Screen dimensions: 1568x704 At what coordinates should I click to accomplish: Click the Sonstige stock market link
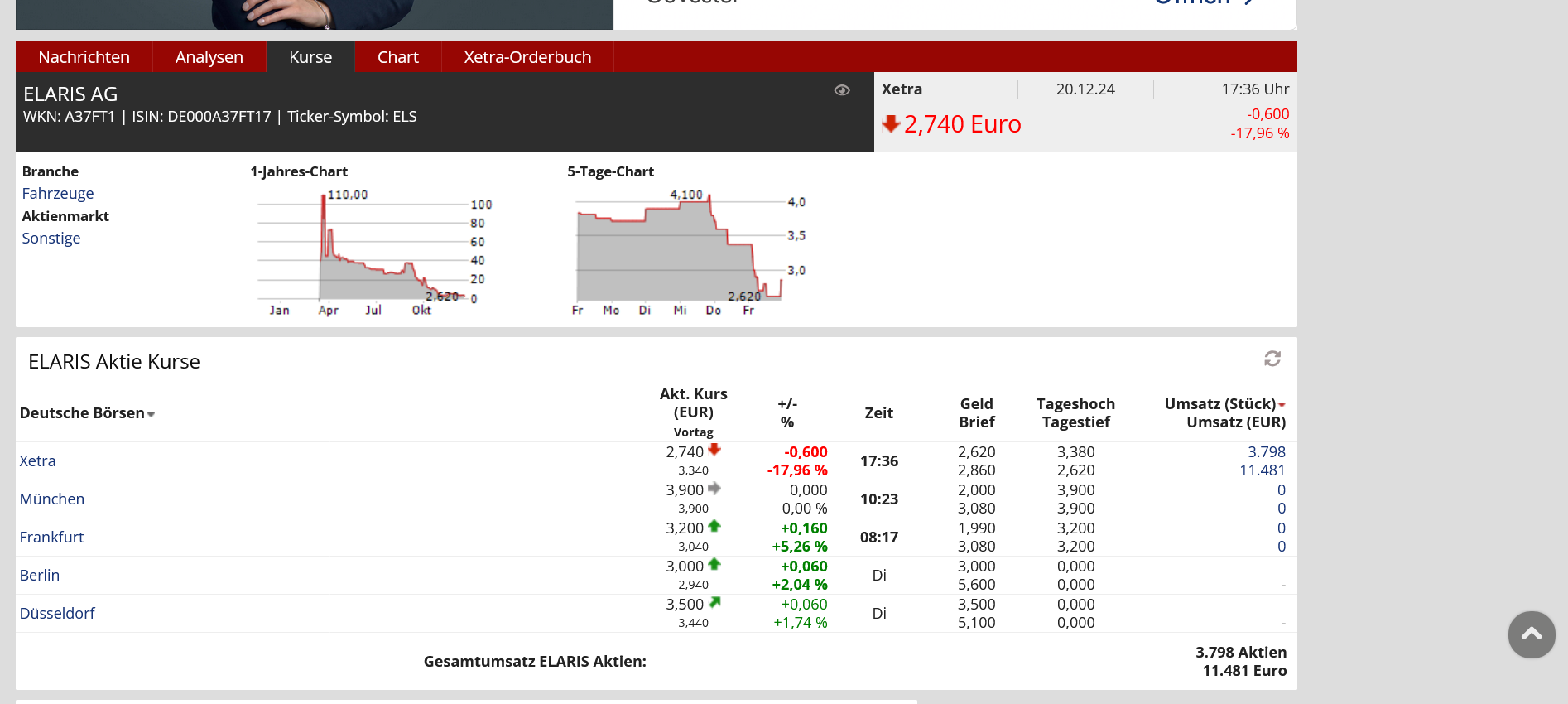pos(51,238)
